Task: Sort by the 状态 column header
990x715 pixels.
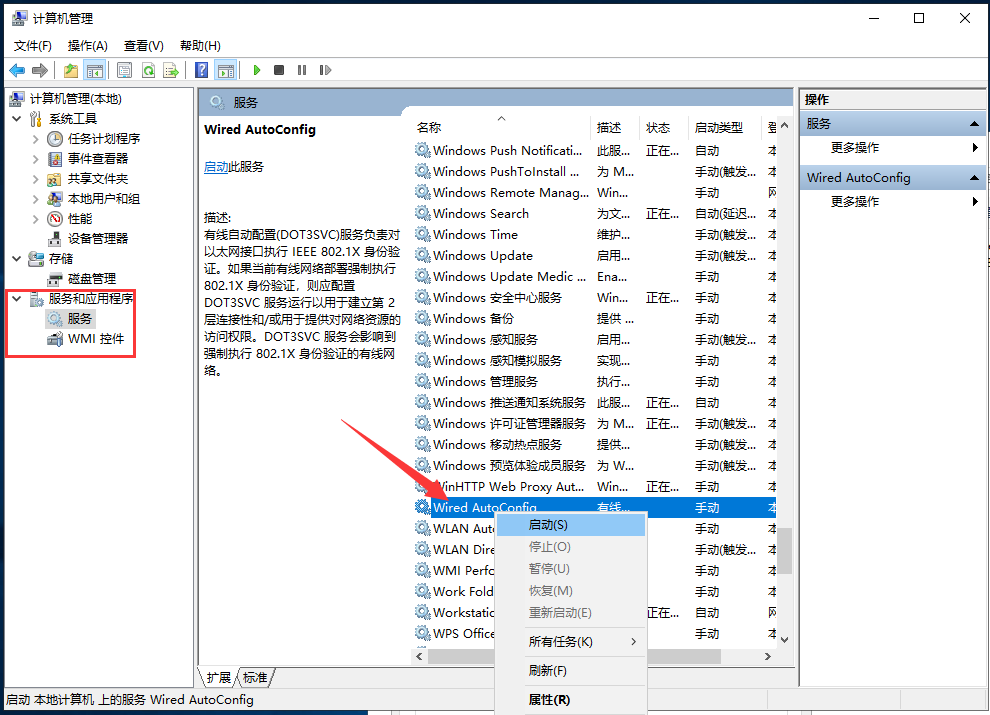Action: pos(664,128)
